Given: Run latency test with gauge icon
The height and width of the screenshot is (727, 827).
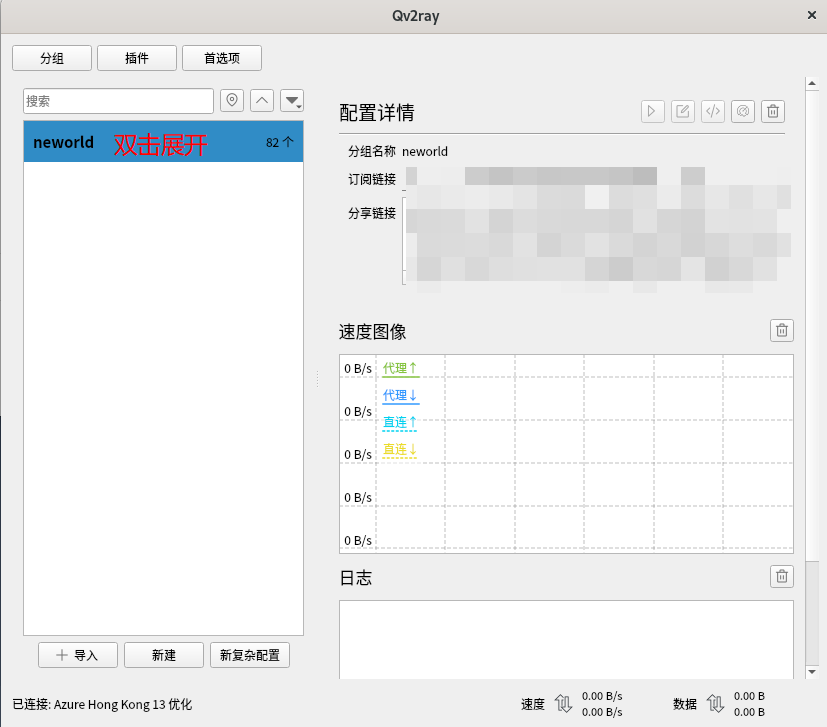Looking at the screenshot, I should click(743, 111).
